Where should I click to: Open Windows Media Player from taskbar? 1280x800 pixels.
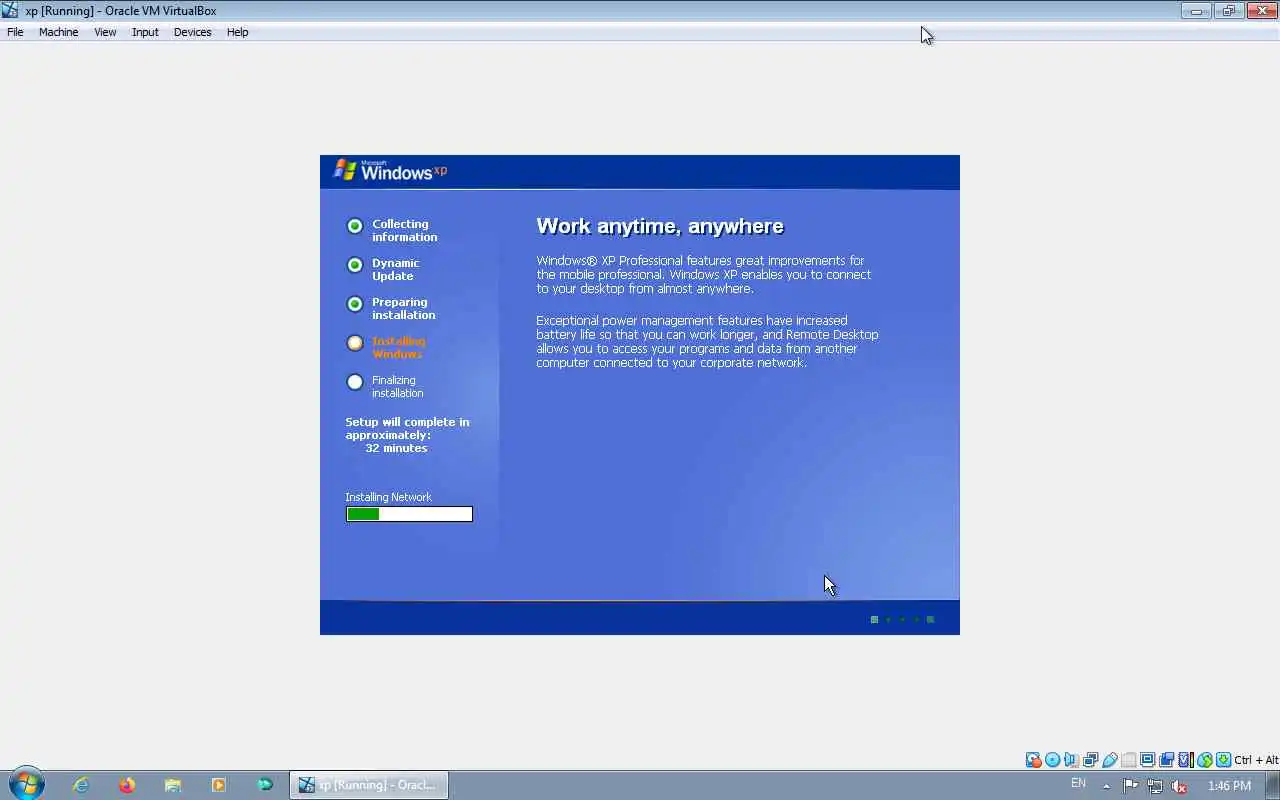219,785
